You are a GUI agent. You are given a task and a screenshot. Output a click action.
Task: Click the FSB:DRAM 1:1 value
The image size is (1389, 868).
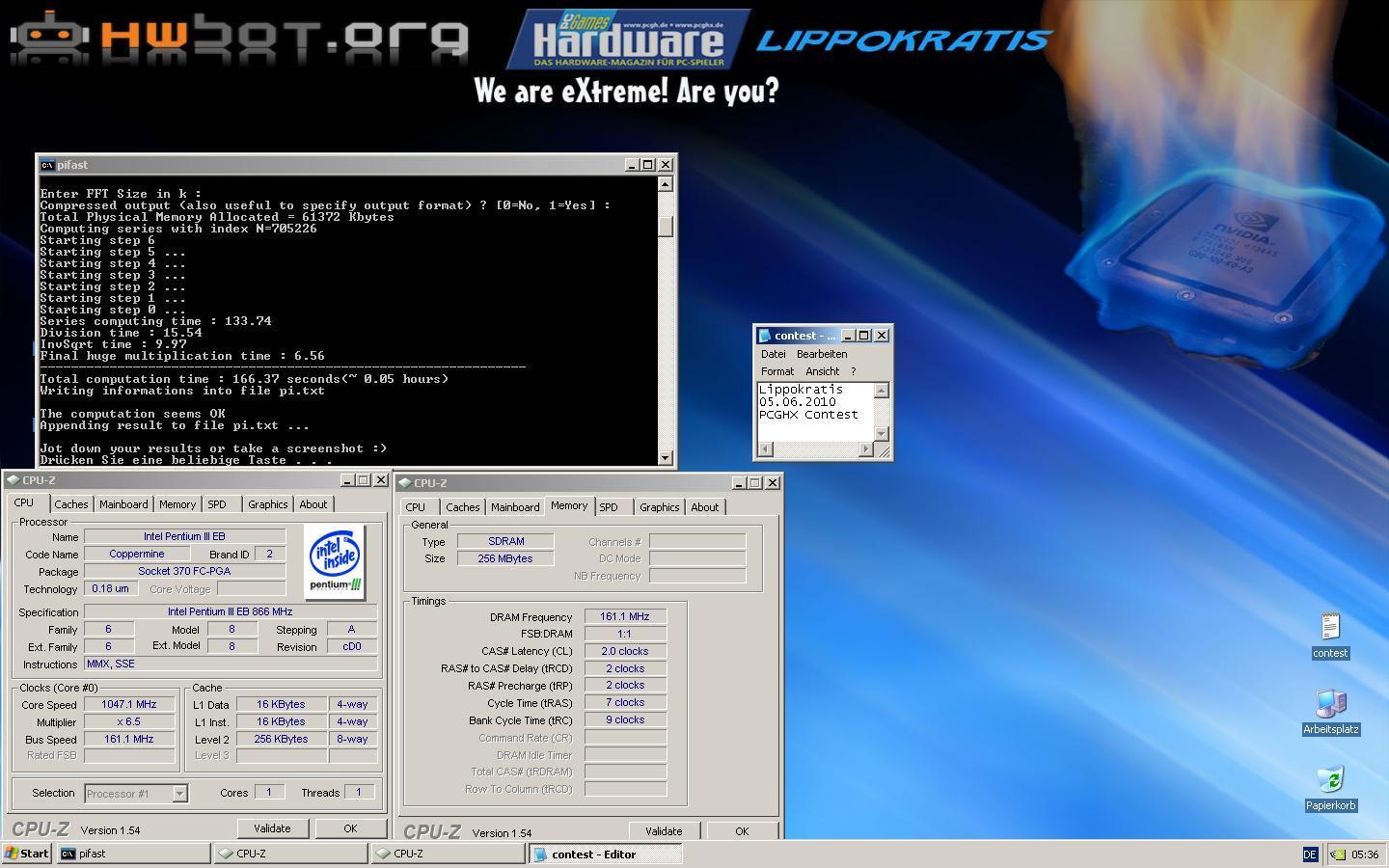click(625, 634)
